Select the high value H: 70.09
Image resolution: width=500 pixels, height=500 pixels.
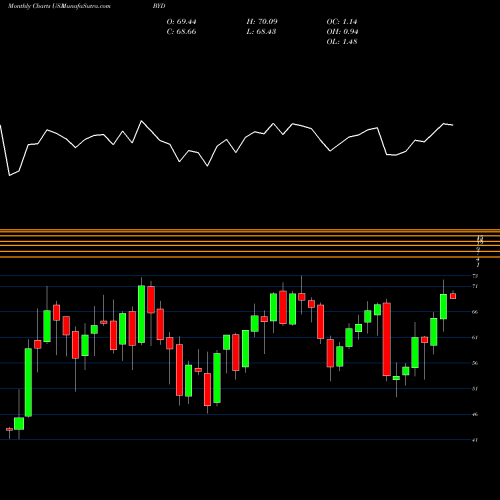pyautogui.click(x=262, y=22)
